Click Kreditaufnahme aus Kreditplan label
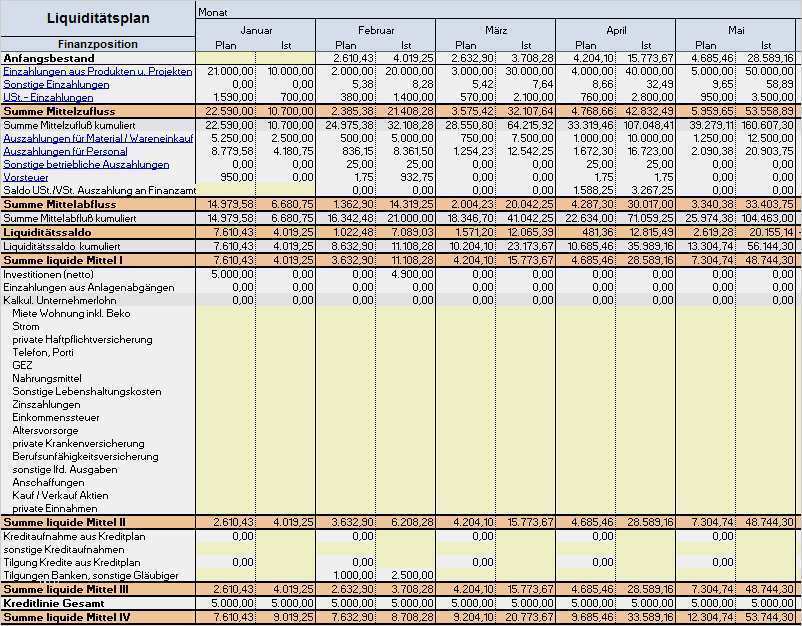The width and height of the screenshot is (802, 626). 74,536
